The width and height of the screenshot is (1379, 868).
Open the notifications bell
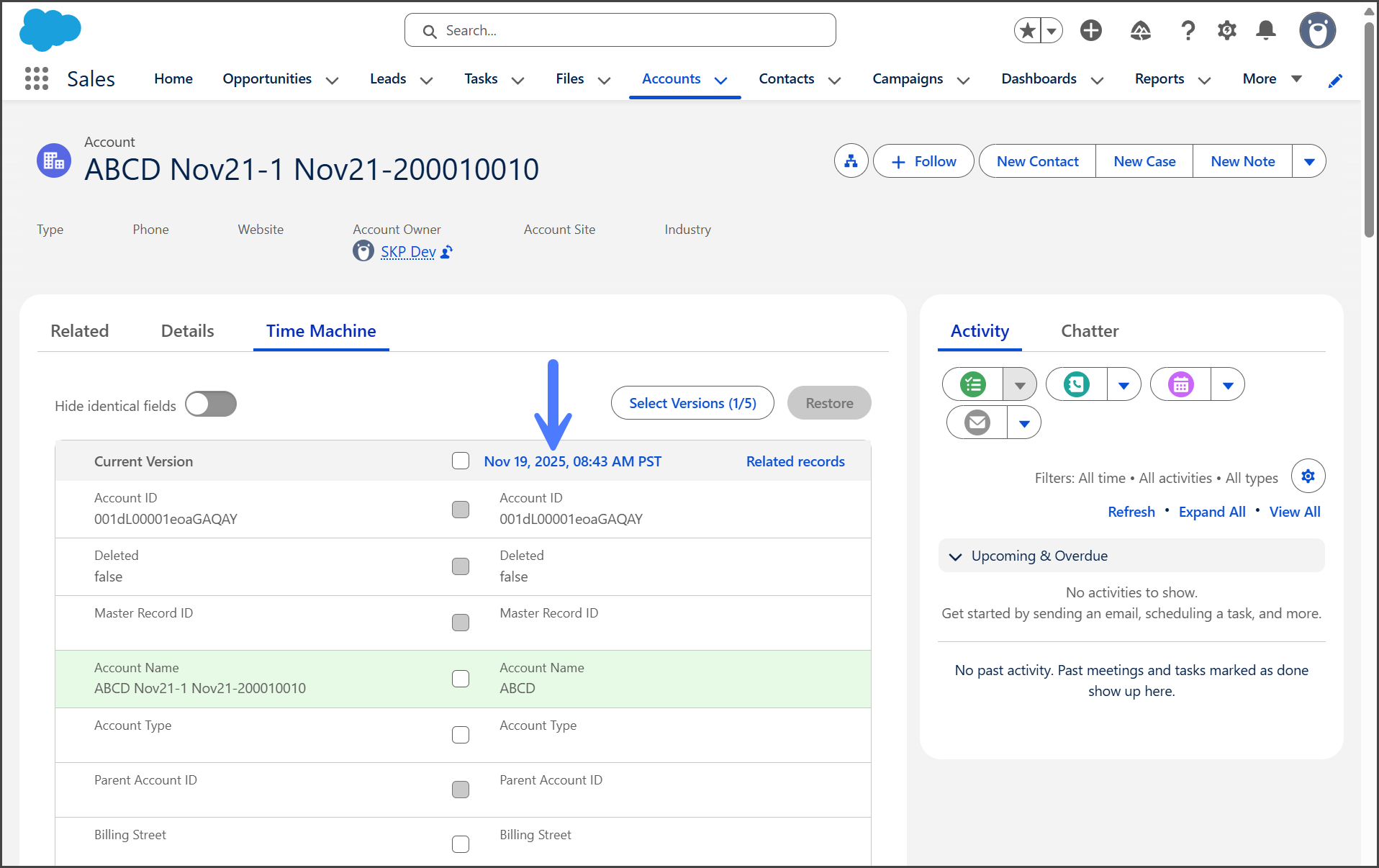click(x=1265, y=30)
